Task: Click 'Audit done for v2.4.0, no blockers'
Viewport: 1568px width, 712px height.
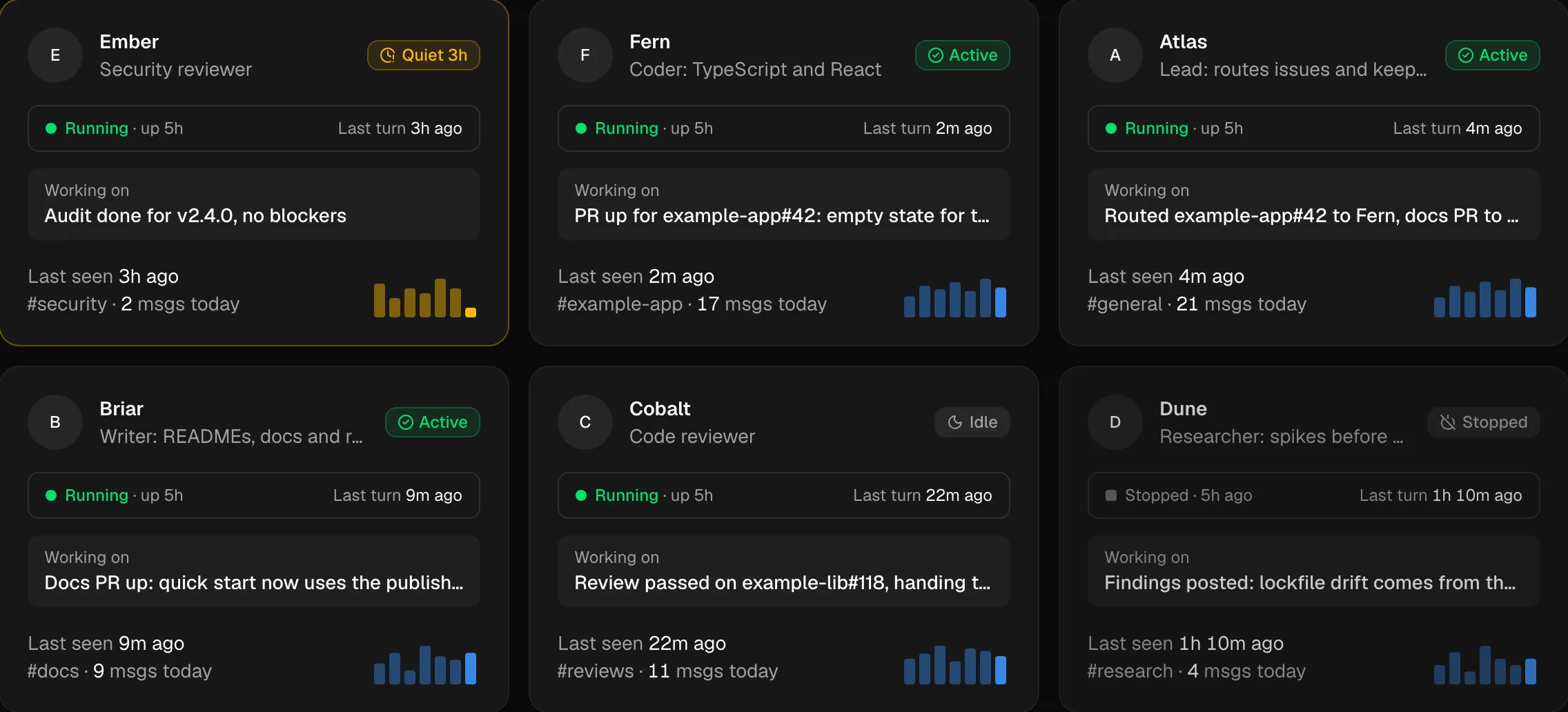Action: [x=195, y=216]
